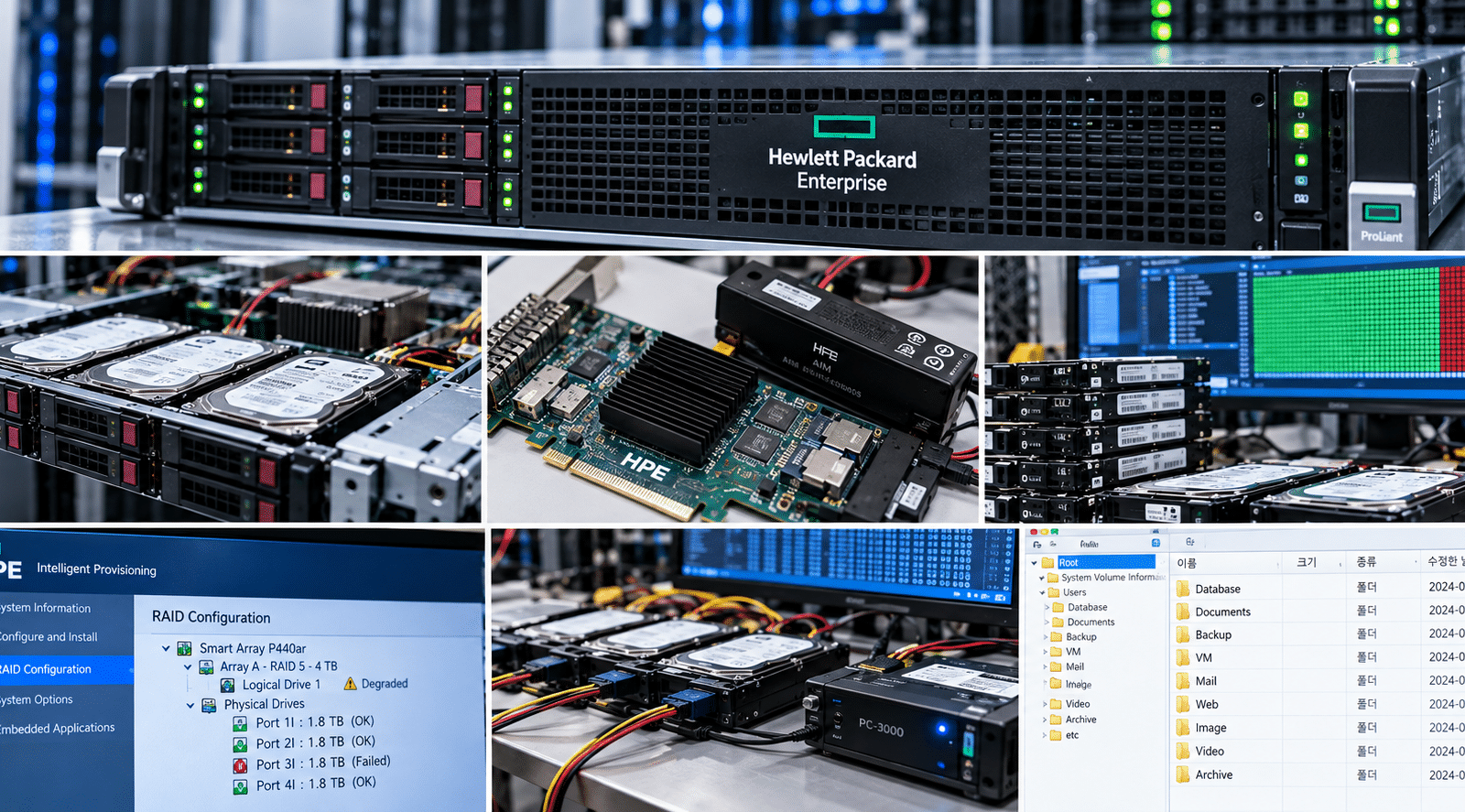Viewport: 1465px width, 812px height.
Task: Click the green Port 4I drive icon
Action: coord(240,786)
